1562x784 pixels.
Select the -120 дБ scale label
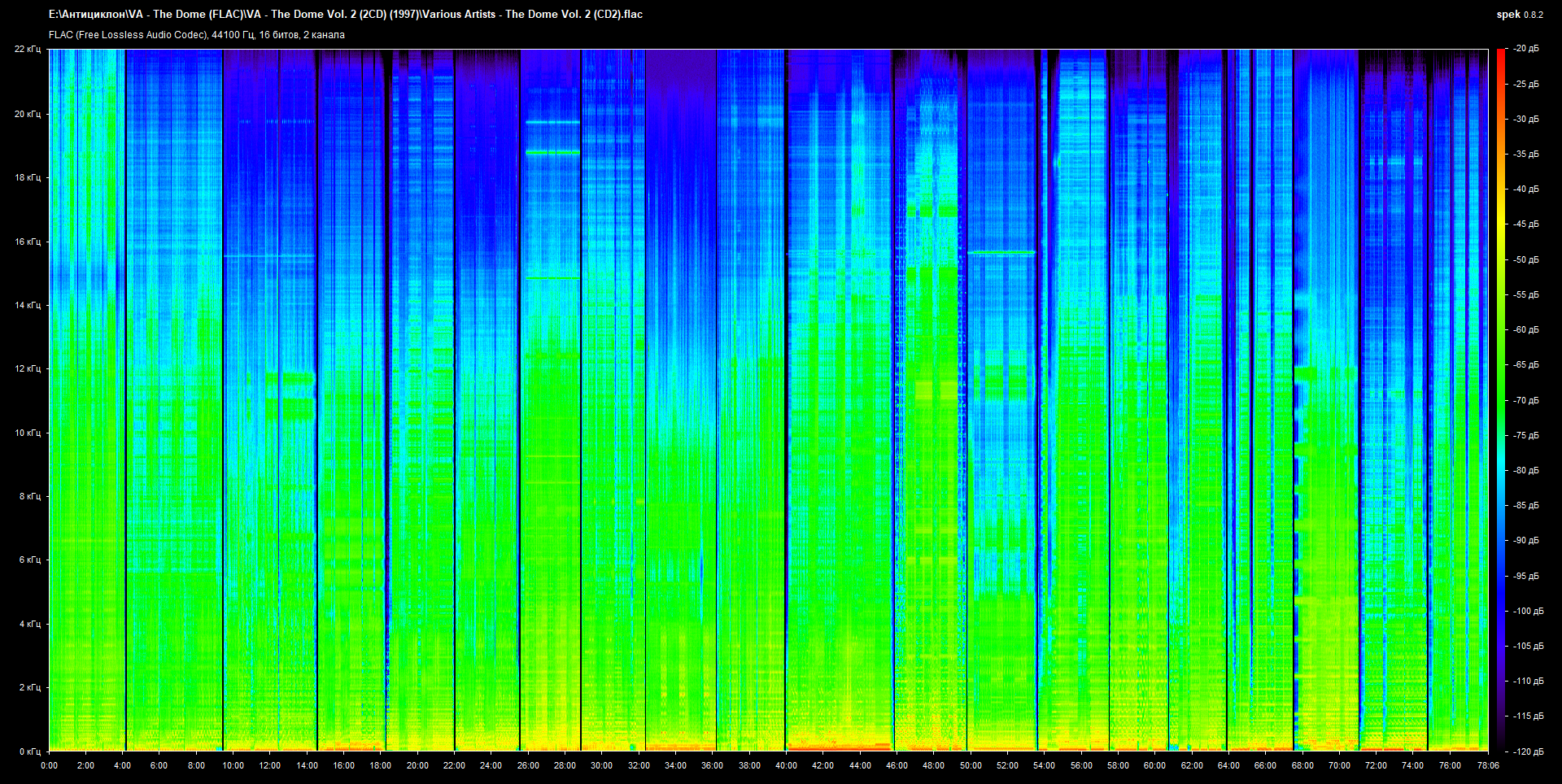coord(1527,751)
